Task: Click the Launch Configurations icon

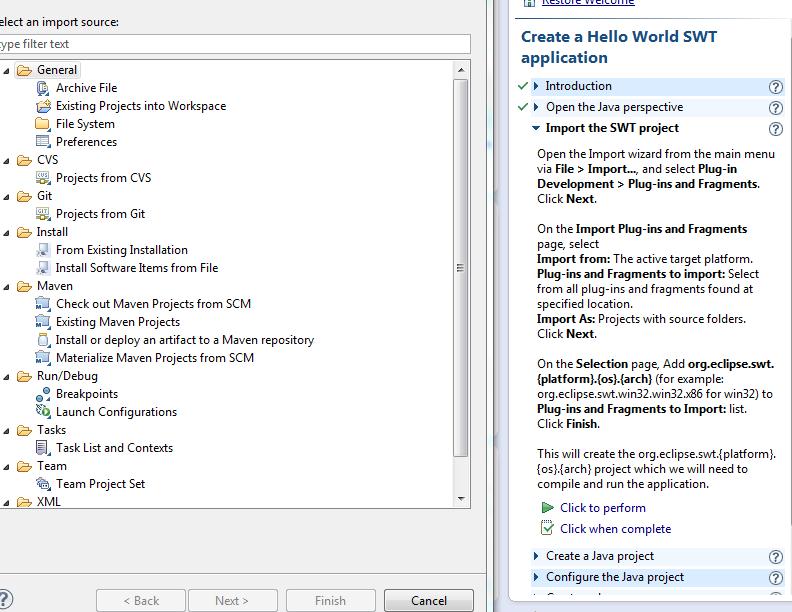Action: (43, 412)
